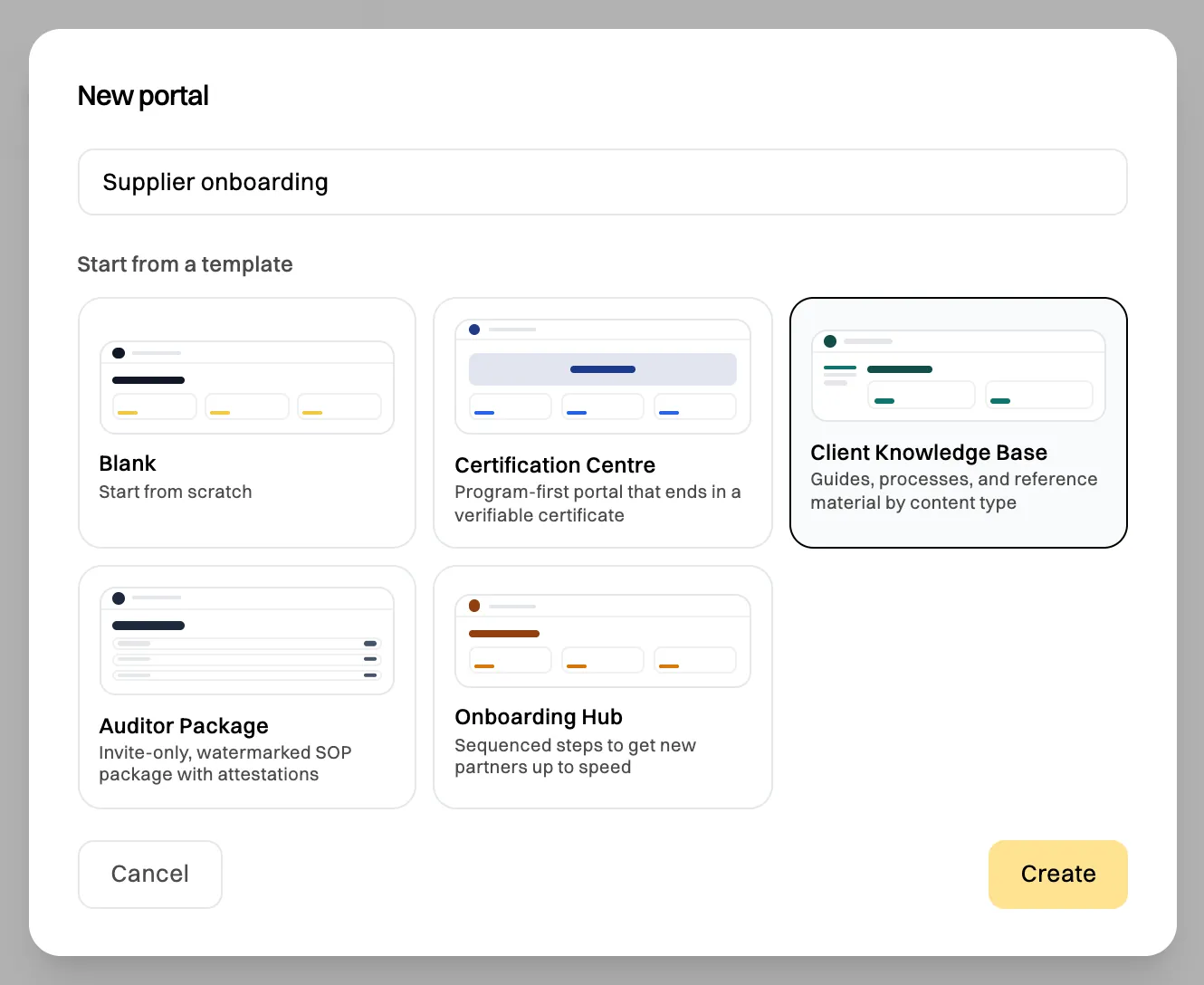Viewport: 1204px width, 985px height.
Task: Cancel the new portal dialog
Action: 150,875
